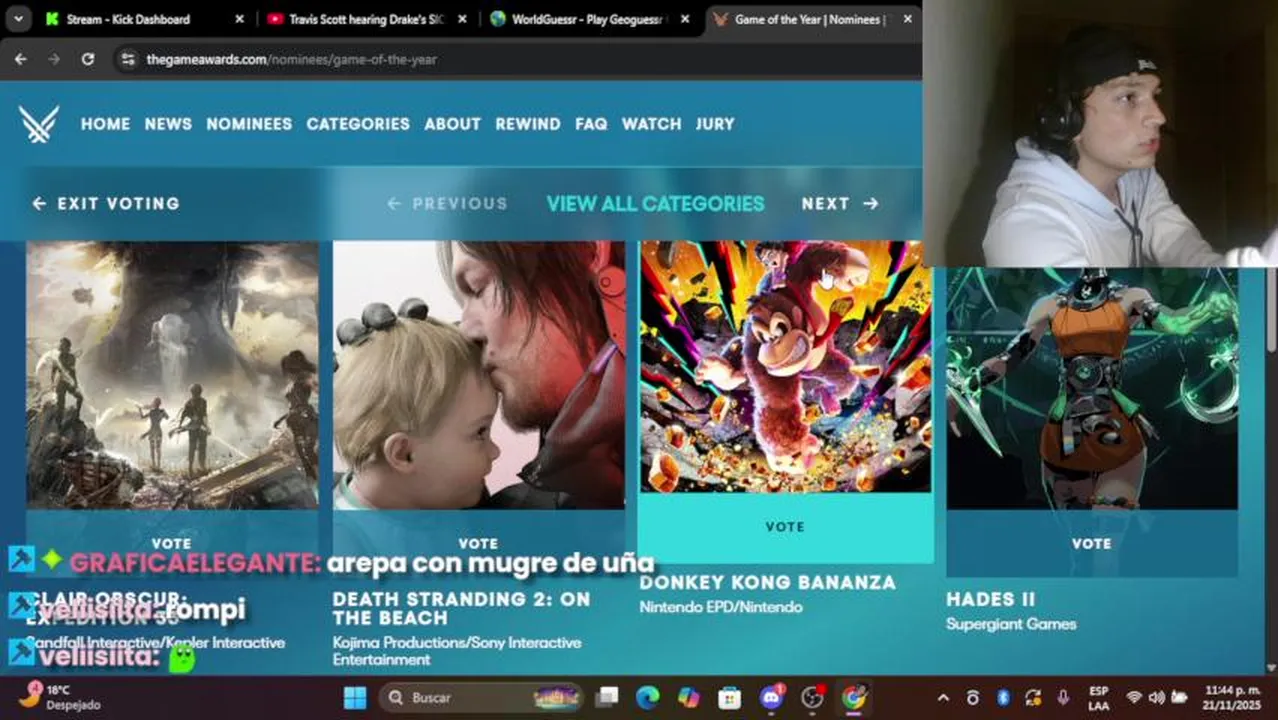Open WATCH in site navigation

pyautogui.click(x=651, y=124)
